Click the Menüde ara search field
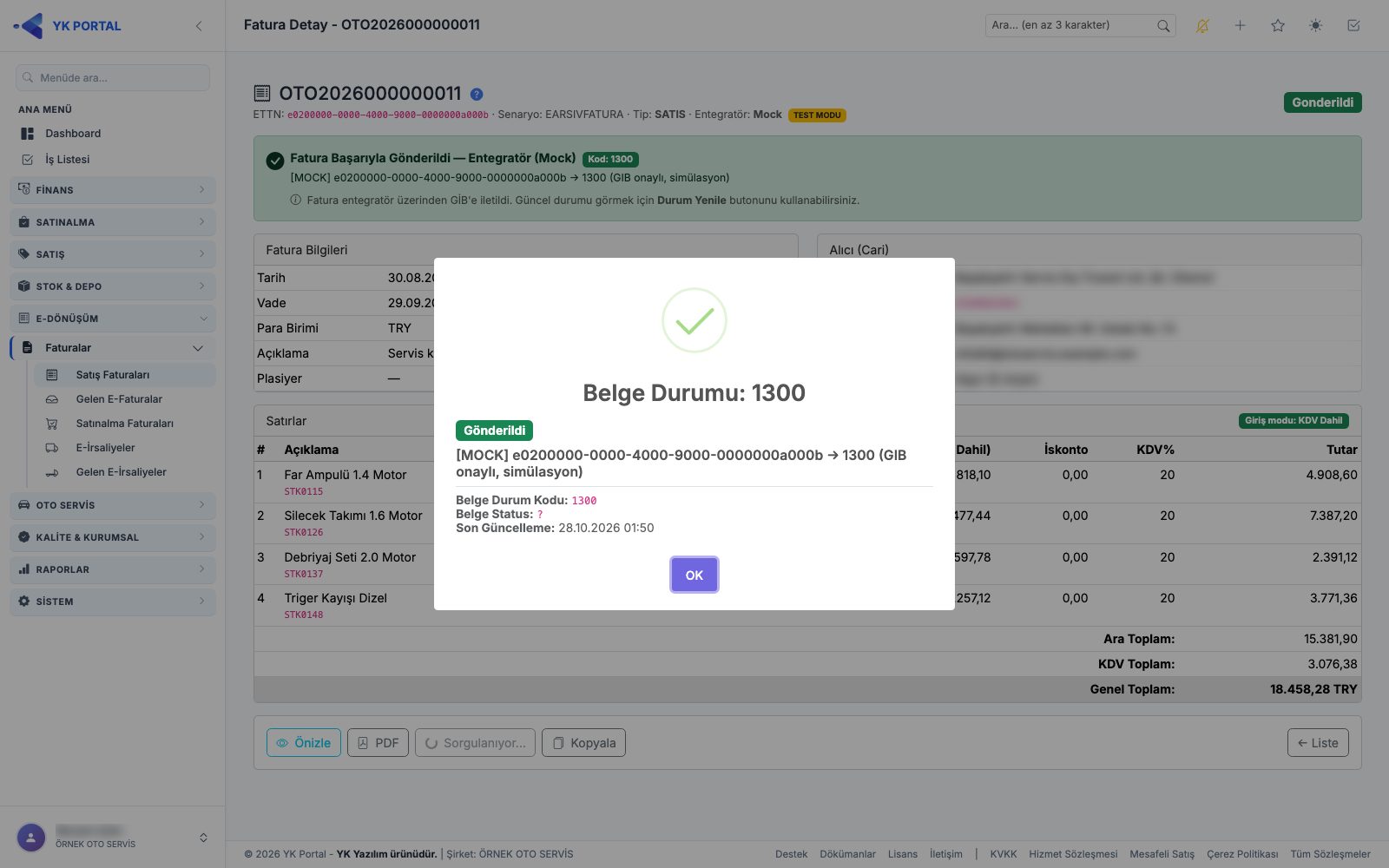 113,77
